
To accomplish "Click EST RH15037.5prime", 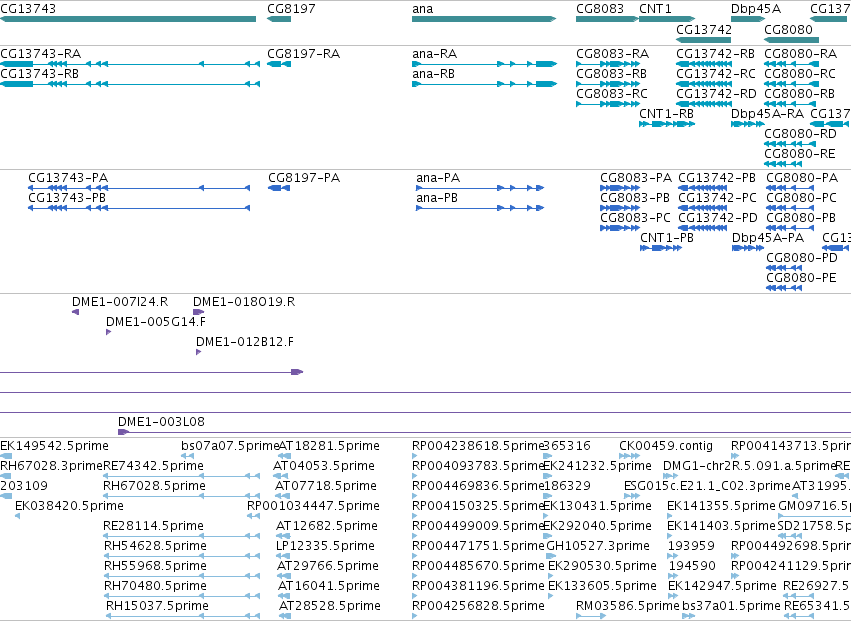I will 183,616.
